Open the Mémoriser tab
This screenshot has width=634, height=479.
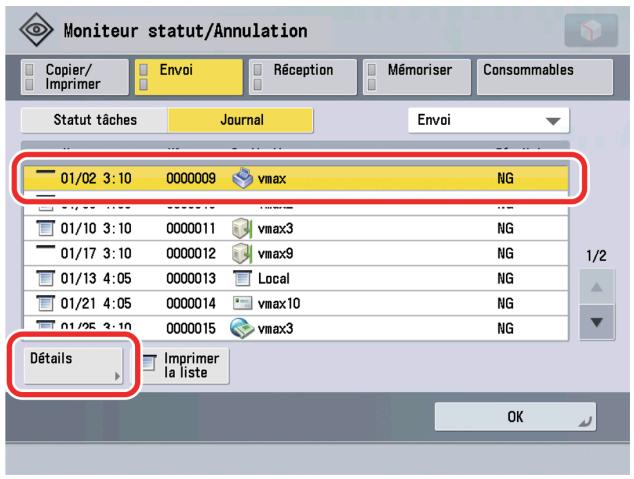coord(417,77)
